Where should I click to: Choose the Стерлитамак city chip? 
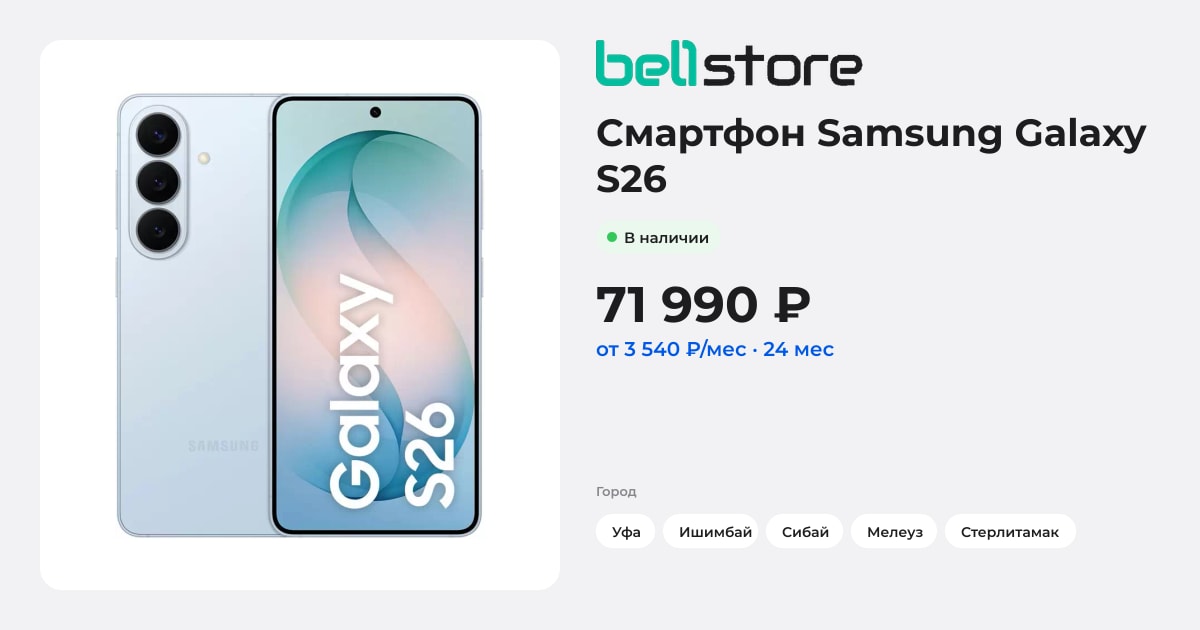tap(1010, 531)
